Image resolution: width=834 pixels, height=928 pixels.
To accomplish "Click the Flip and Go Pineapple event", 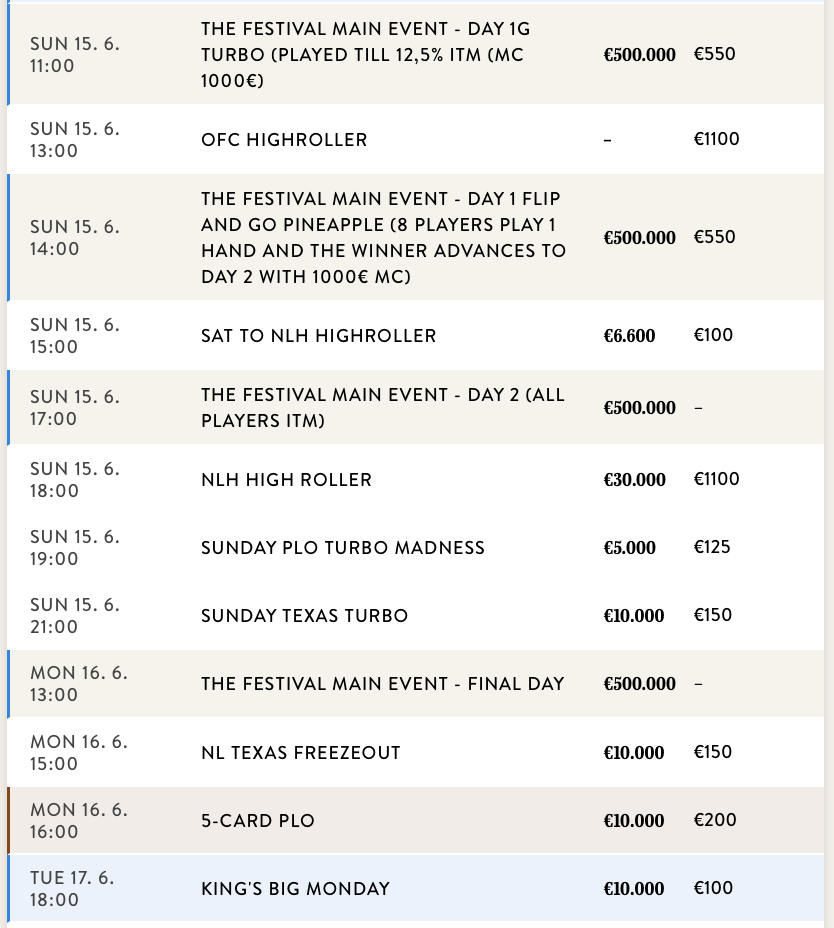I will pyautogui.click(x=383, y=238).
